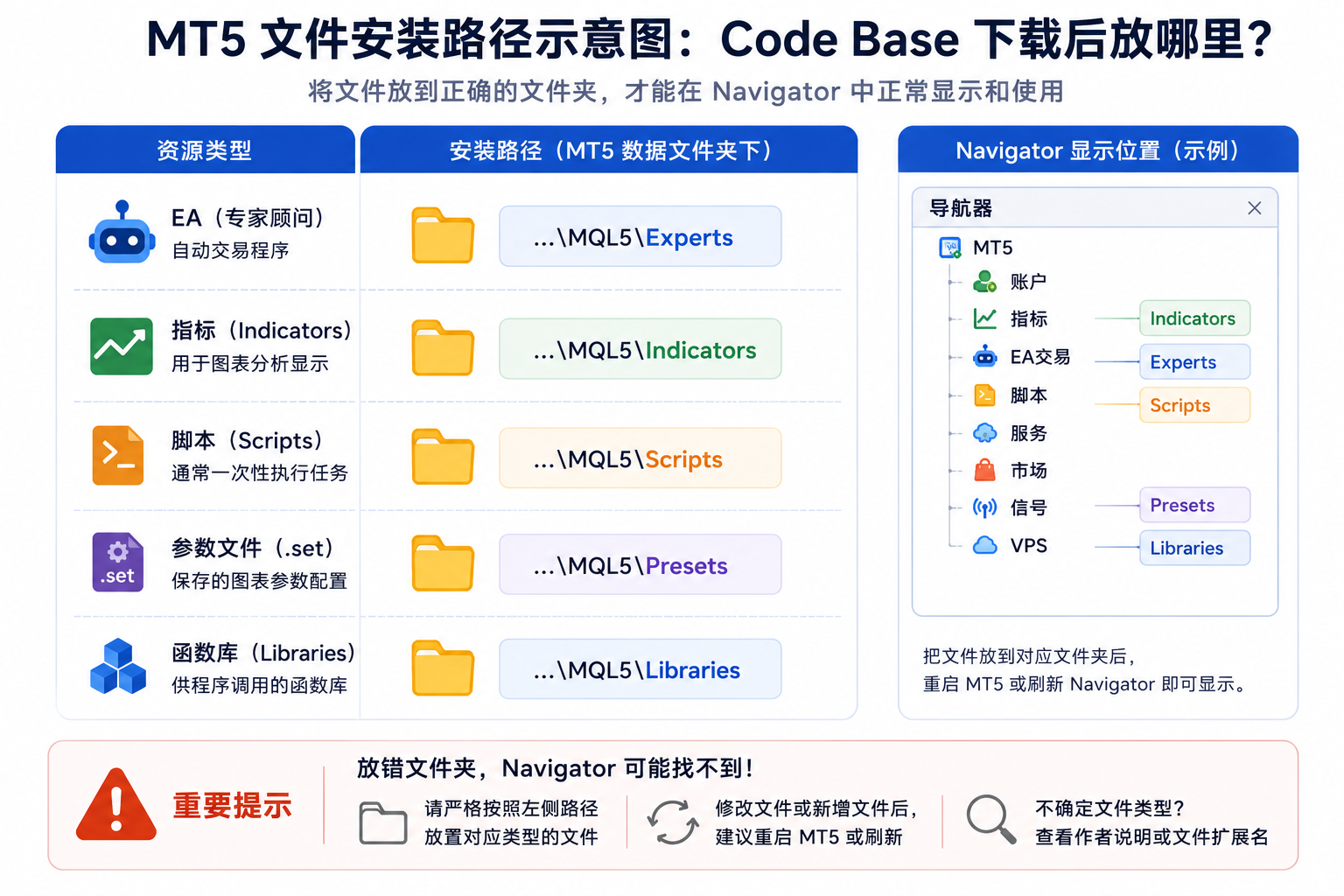Click the 重启 MT5 或刷新 Navigator note
Screen dimensions: 1344x896
1085,684
